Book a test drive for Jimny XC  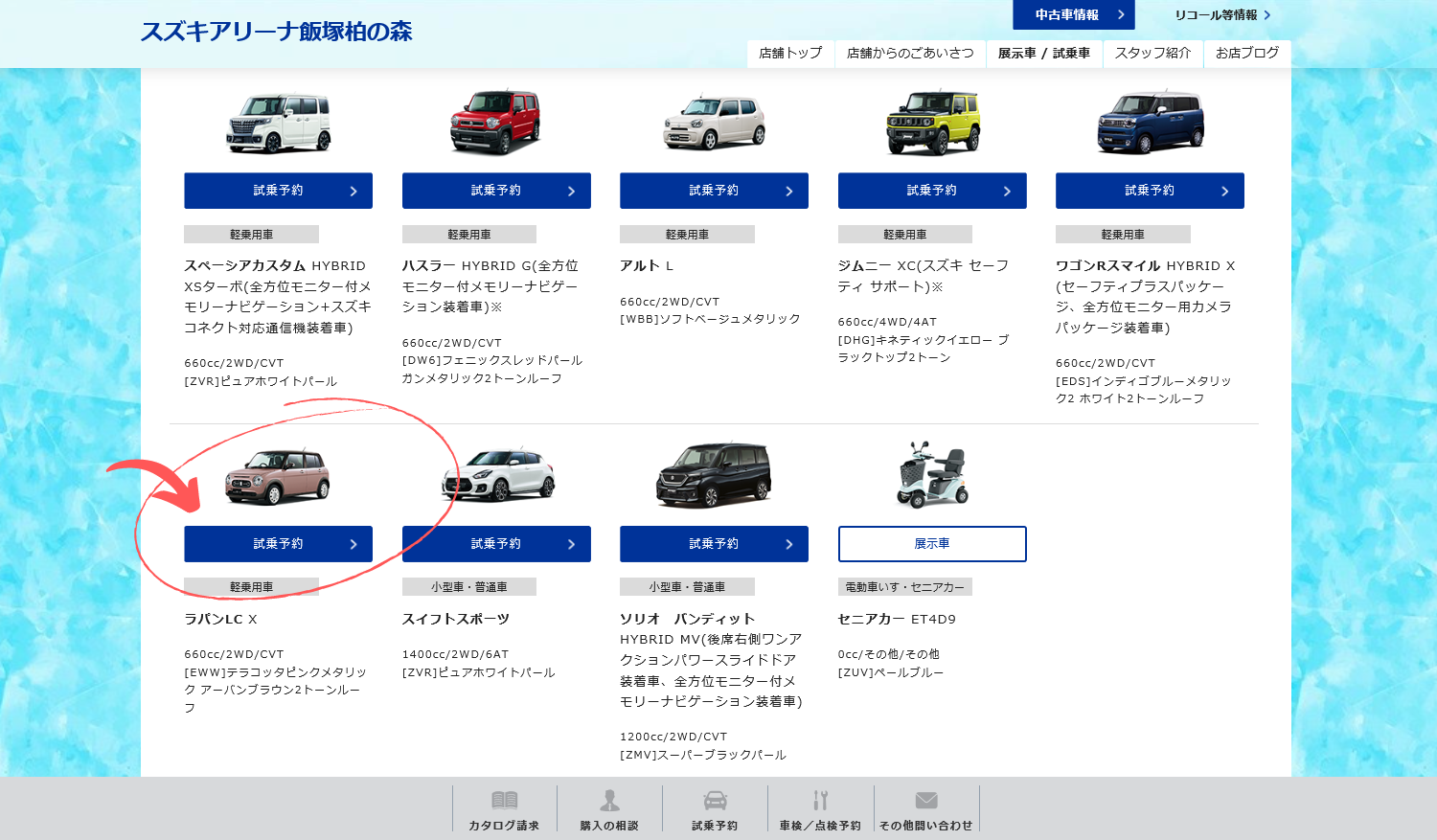point(932,191)
